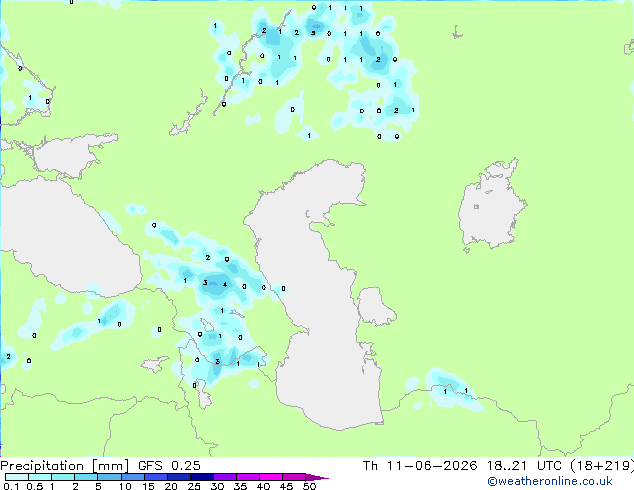Select the 25–30 mm dark blue swatch
634x490 pixels.
(x=201, y=477)
